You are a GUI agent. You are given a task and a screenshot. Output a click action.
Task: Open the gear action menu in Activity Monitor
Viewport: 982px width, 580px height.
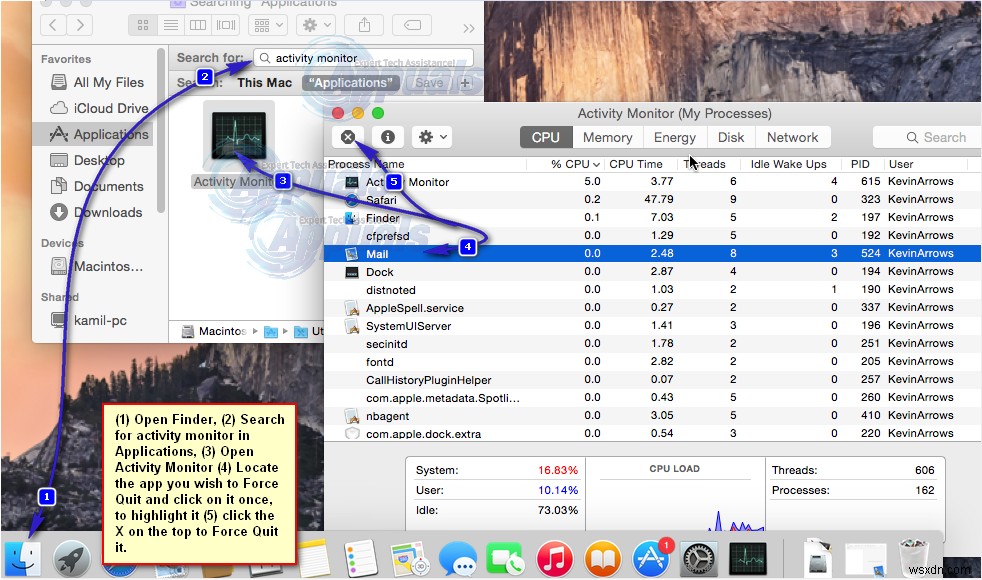pos(433,137)
